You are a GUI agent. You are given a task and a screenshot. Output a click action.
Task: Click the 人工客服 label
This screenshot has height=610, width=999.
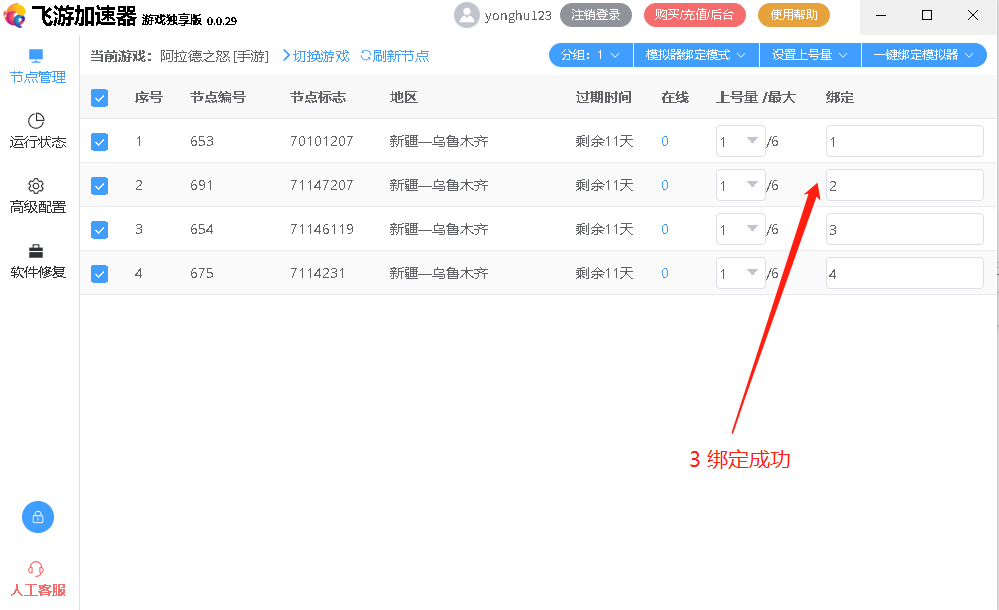[x=38, y=590]
